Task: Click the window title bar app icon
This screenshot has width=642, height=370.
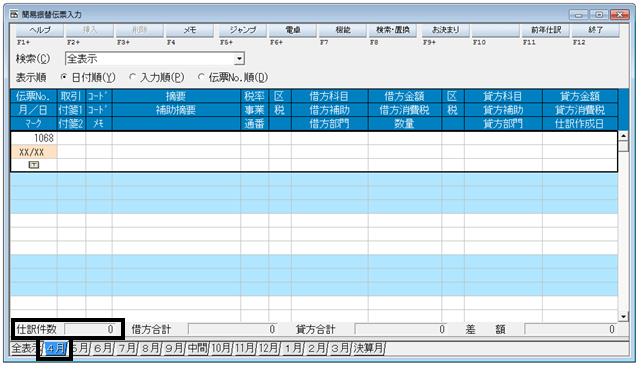Action: coord(15,14)
